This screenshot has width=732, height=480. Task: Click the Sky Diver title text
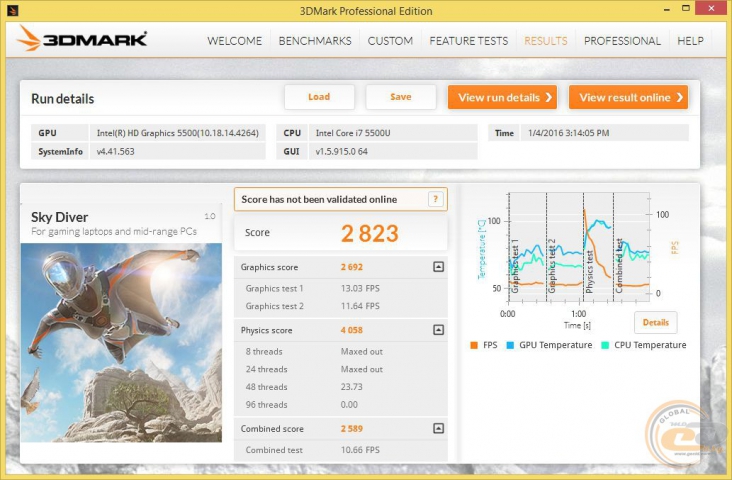(x=59, y=217)
